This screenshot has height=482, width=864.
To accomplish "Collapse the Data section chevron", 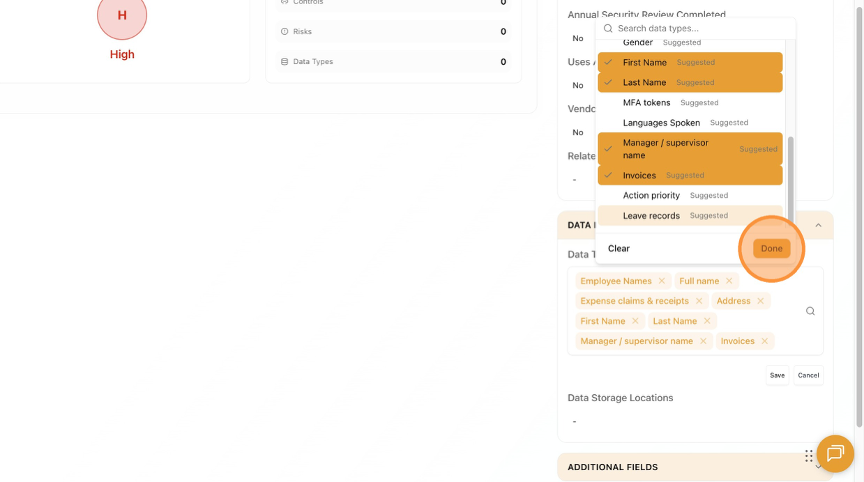I will (818, 225).
